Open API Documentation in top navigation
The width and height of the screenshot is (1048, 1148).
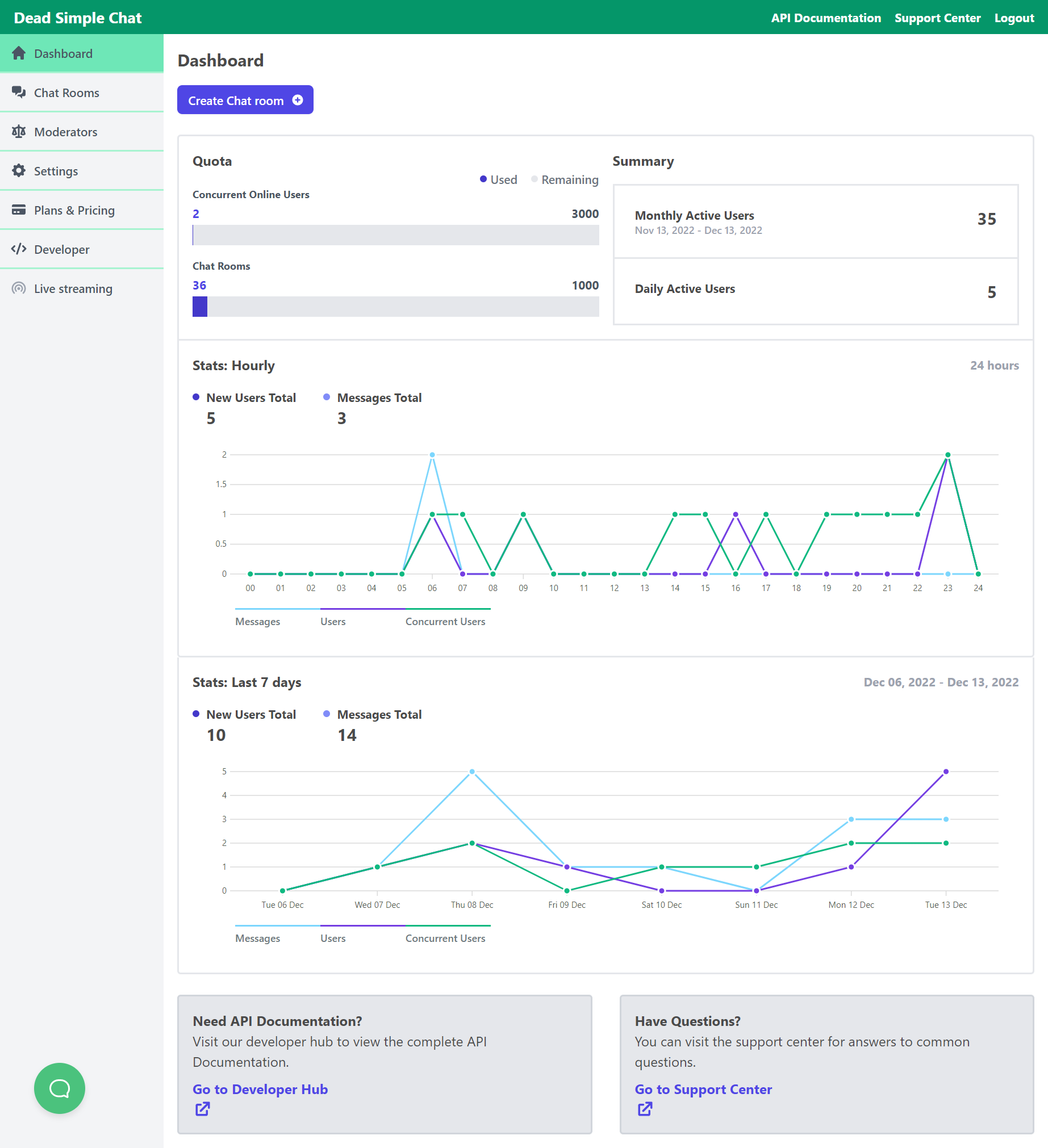(825, 18)
